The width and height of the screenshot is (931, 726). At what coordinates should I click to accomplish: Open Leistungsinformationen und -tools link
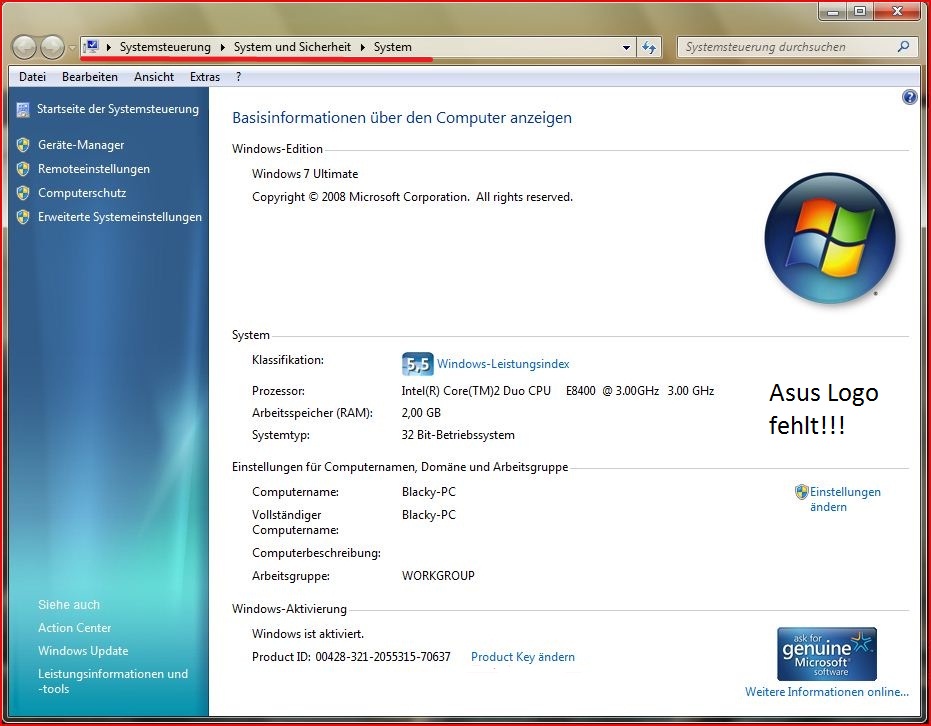click(x=113, y=681)
